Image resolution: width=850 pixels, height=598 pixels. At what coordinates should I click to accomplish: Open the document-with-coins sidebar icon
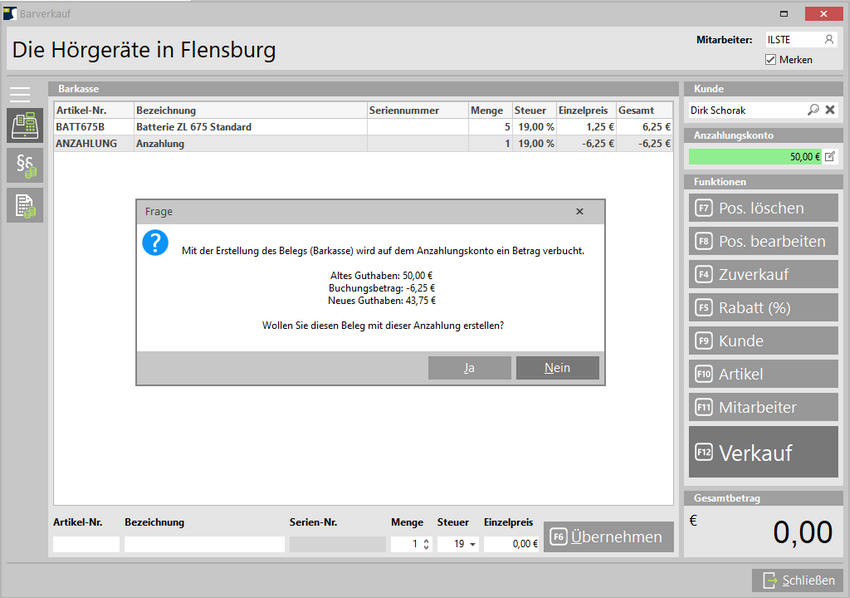pos(25,205)
